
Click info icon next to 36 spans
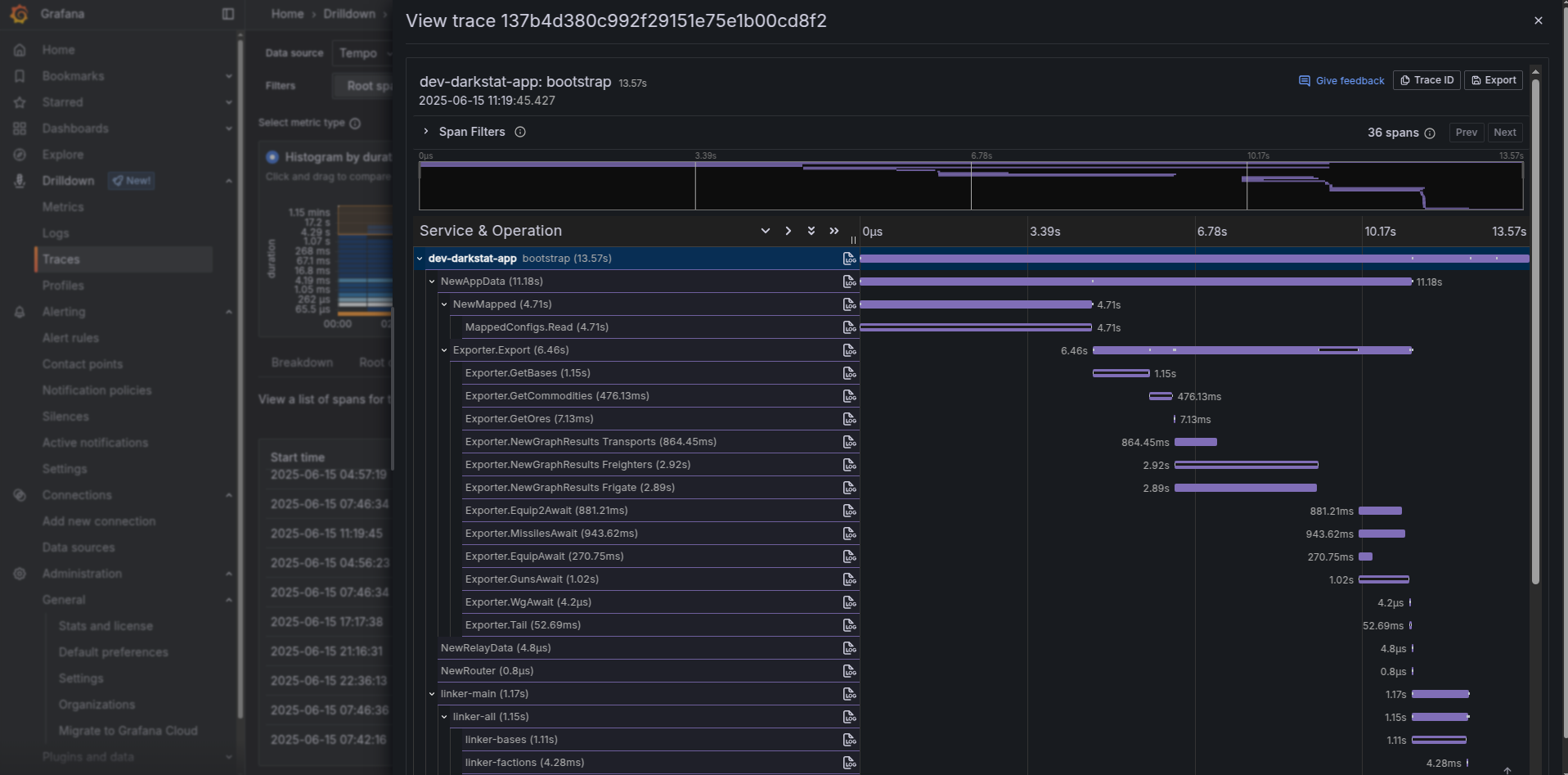(x=1430, y=133)
